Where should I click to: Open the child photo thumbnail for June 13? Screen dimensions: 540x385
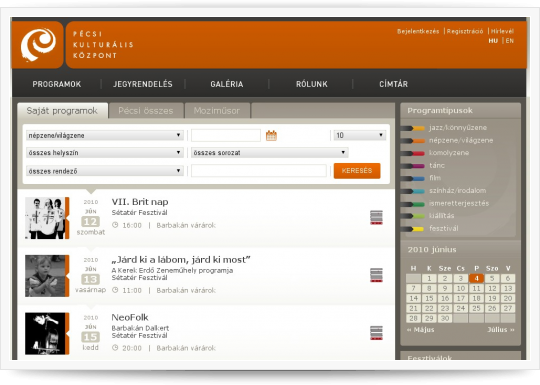click(45, 276)
